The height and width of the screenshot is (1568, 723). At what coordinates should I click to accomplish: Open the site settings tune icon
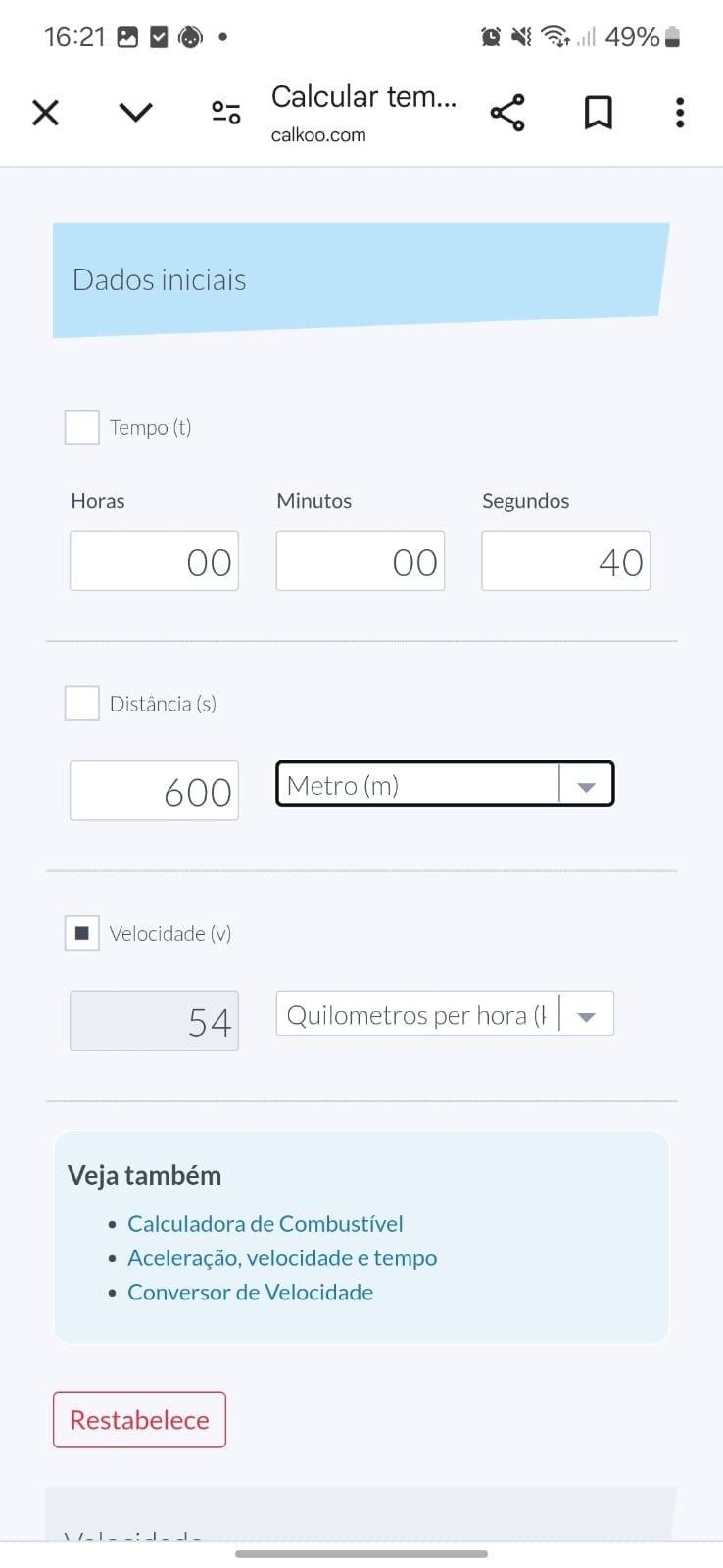tap(226, 113)
